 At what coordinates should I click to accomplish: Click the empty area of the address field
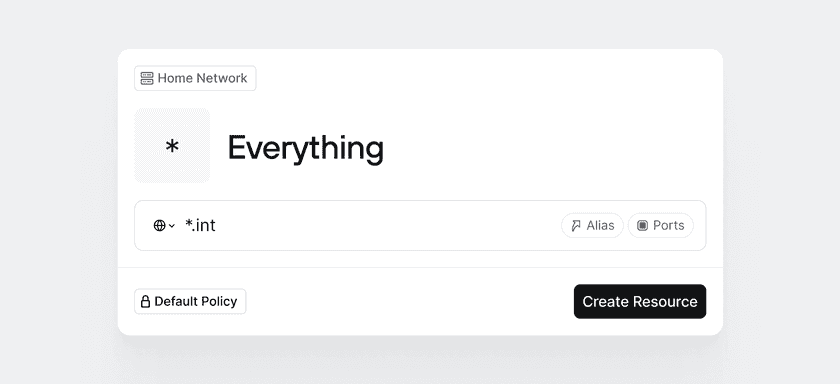386,225
